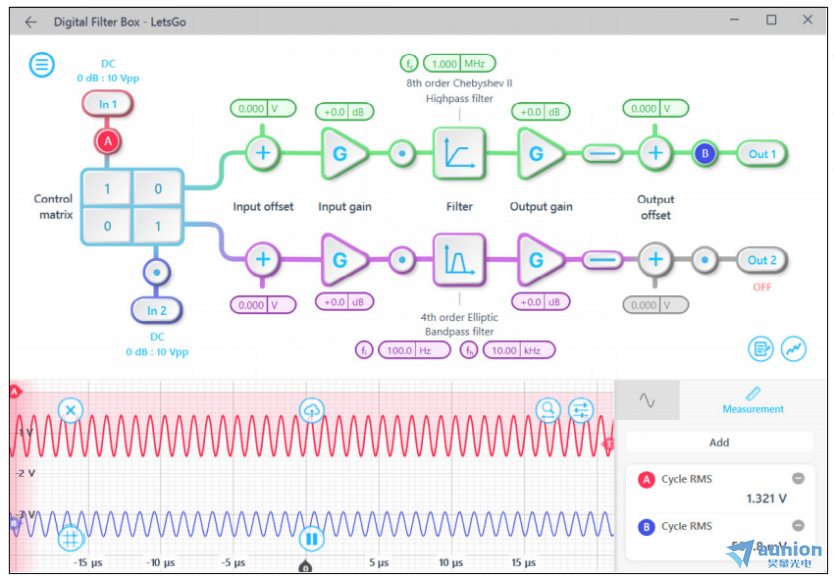Edit the 1.000 MHz cutoff frequency

point(460,64)
